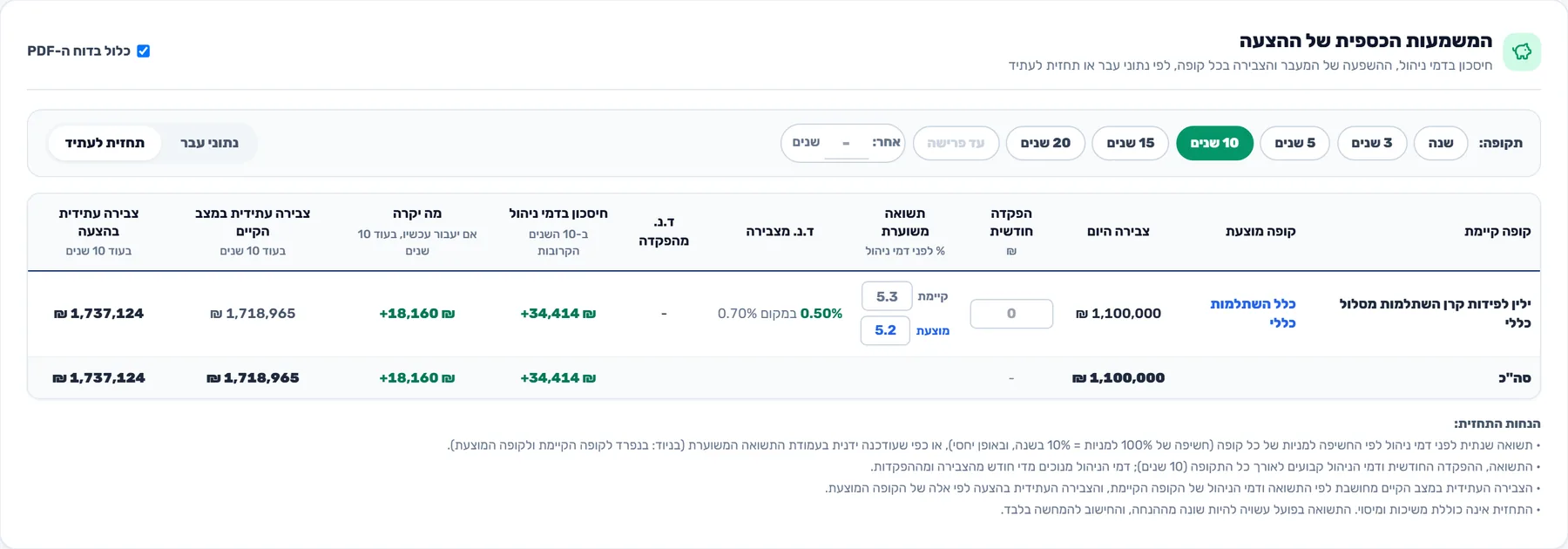1568x549 pixels.
Task: Click the 'הפקדה חודשית' column header
Action: 1011,222
